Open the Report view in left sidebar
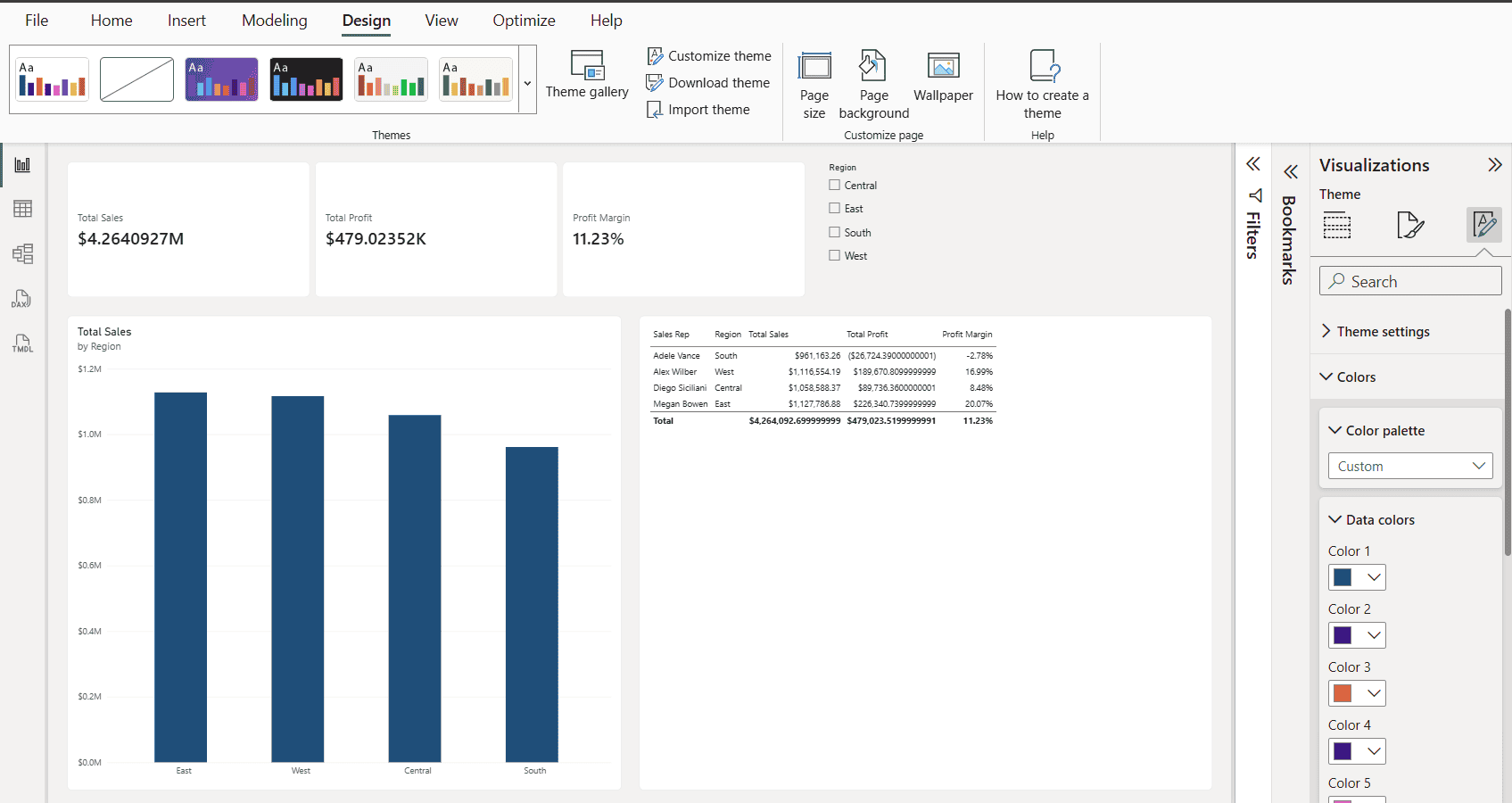1512x803 pixels. 22,165
